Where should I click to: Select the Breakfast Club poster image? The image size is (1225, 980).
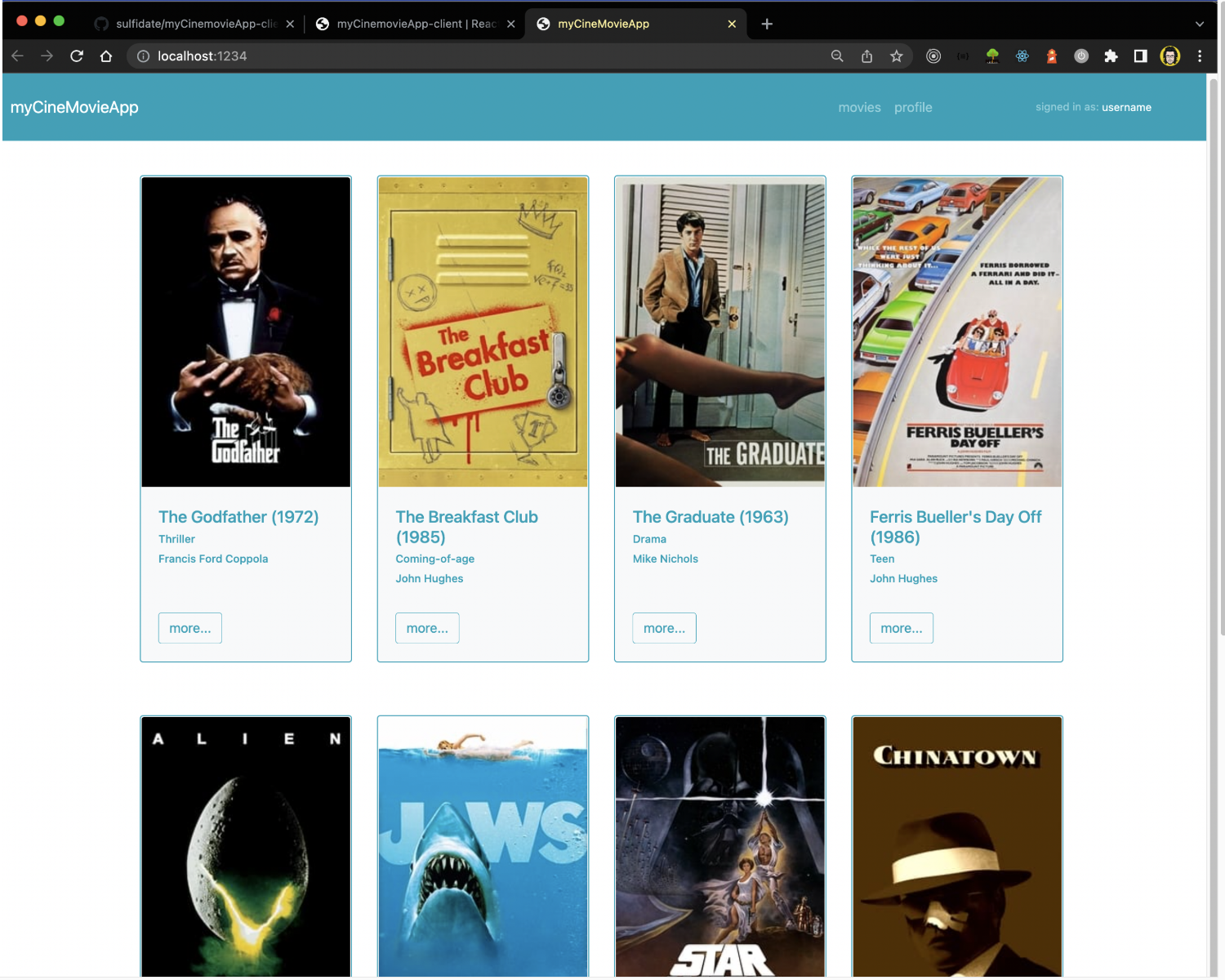(x=483, y=332)
